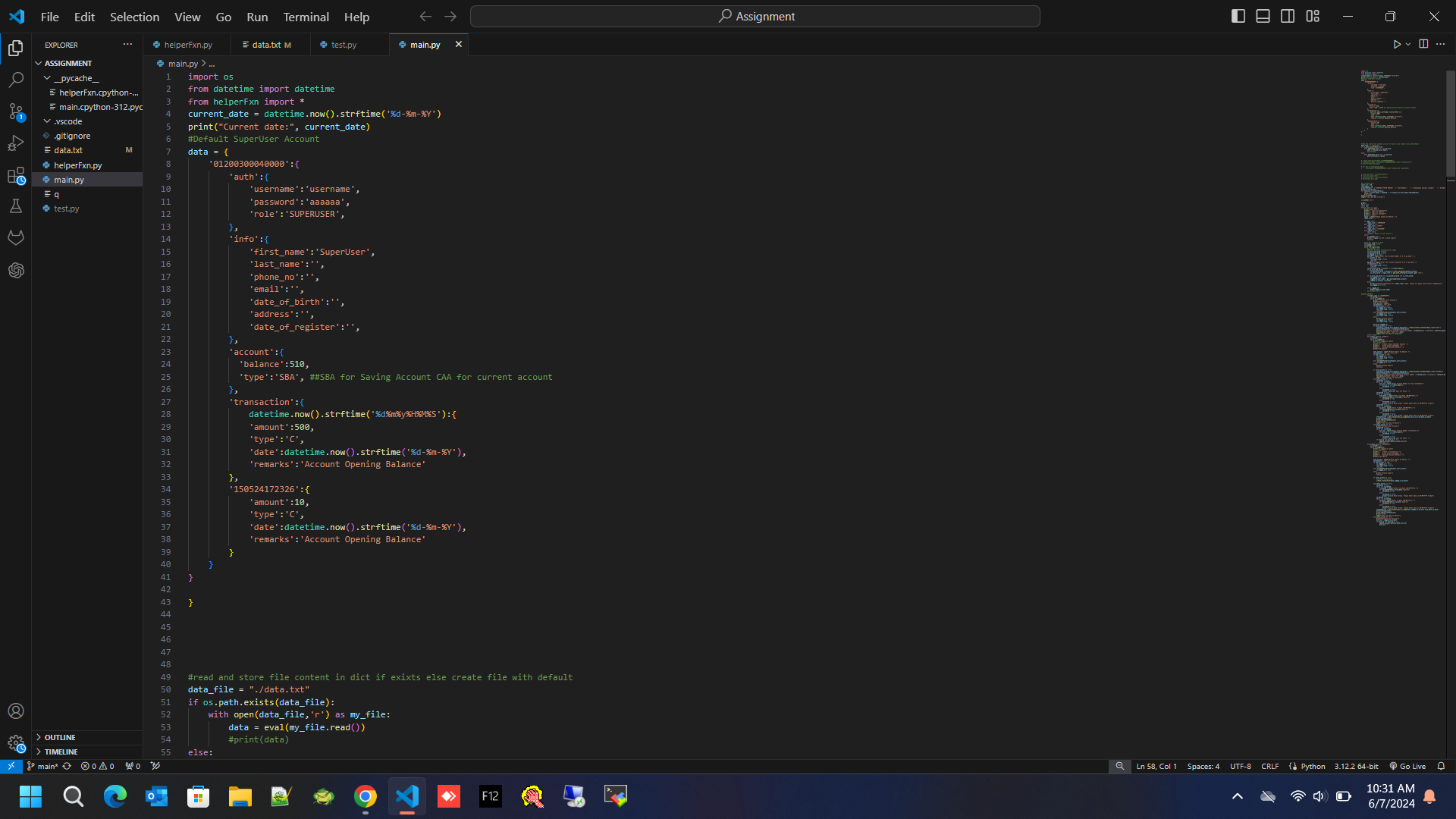
Task: Collapse the .vscode folder
Action: [x=67, y=121]
